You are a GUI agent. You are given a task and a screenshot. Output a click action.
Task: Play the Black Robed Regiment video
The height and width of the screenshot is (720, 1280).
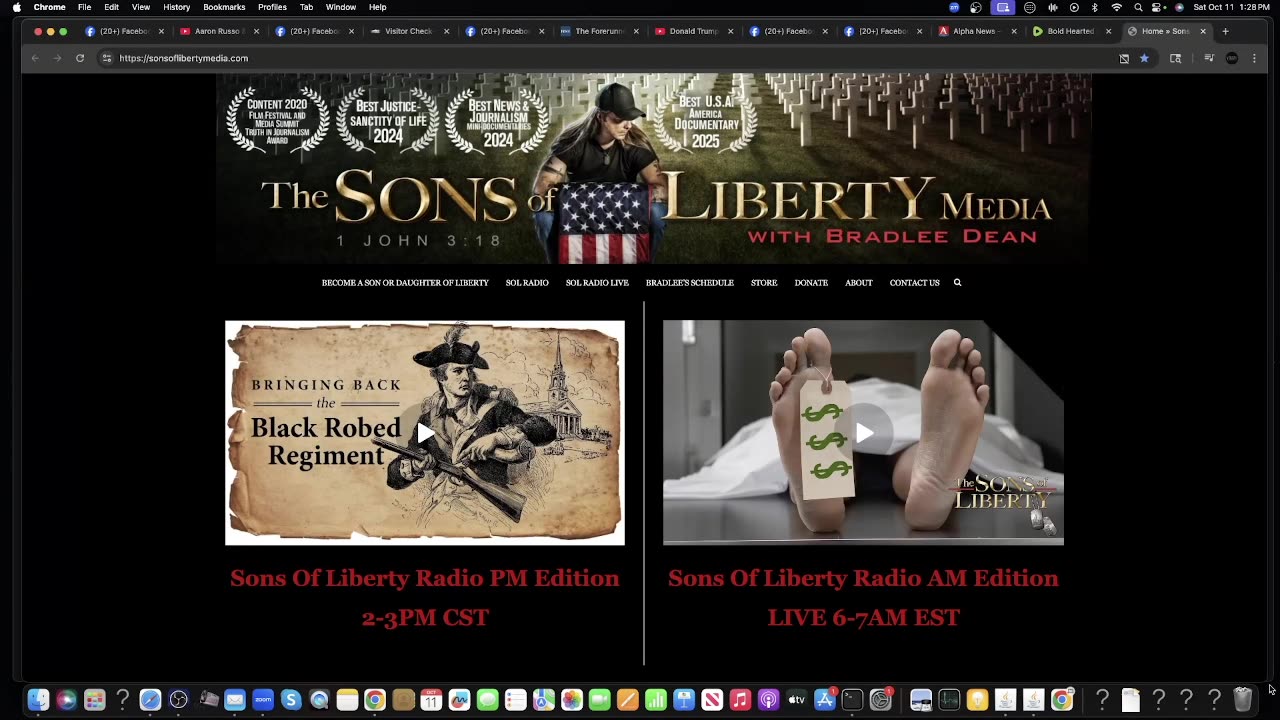pyautogui.click(x=425, y=433)
